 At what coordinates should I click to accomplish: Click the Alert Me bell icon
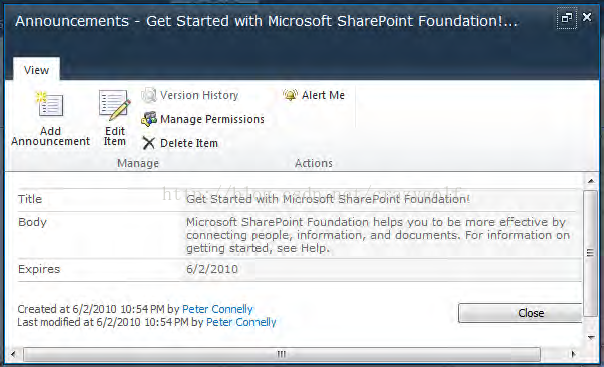click(x=290, y=95)
